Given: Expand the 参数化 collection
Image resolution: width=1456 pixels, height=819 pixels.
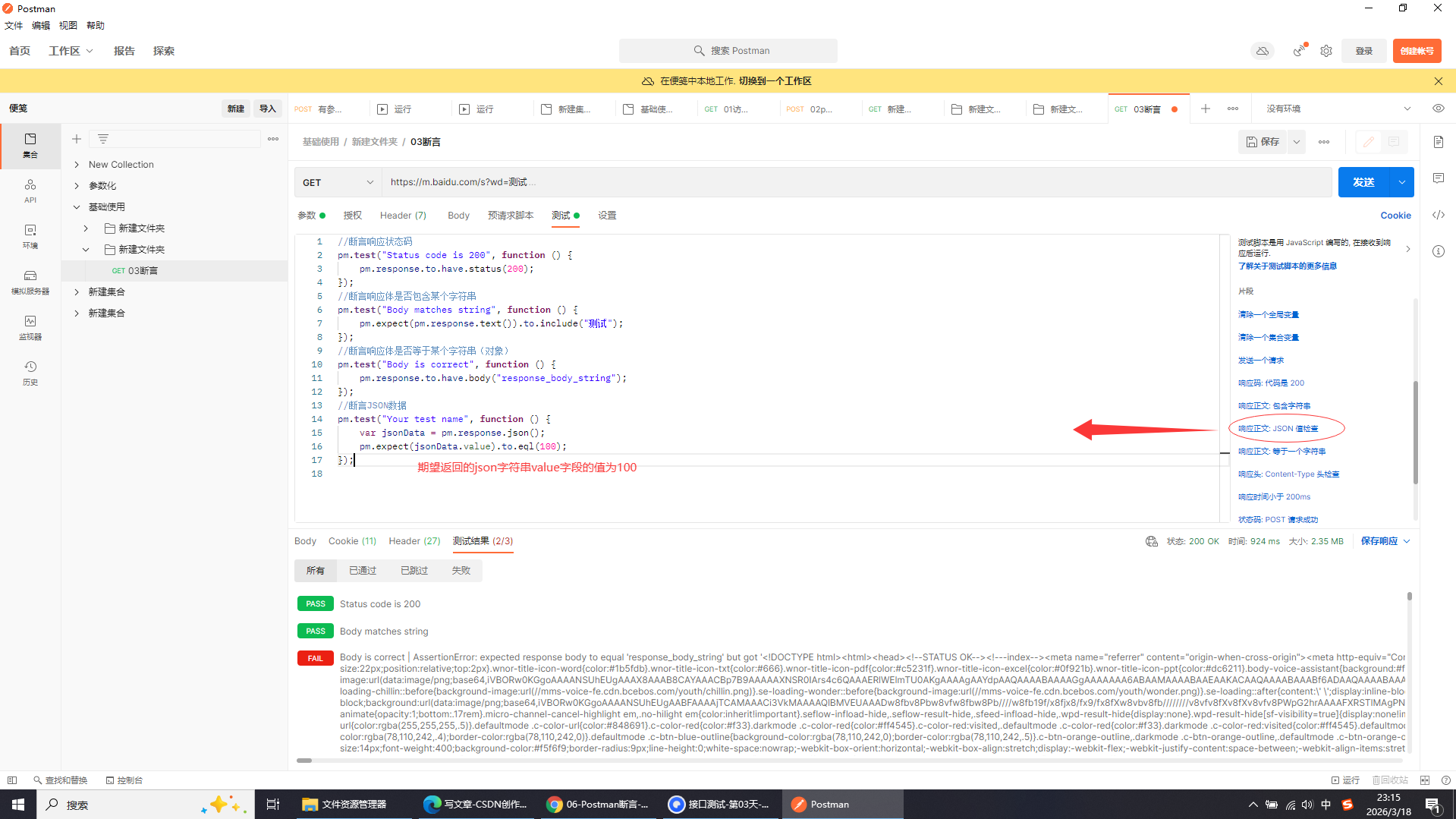Looking at the screenshot, I should click(77, 186).
